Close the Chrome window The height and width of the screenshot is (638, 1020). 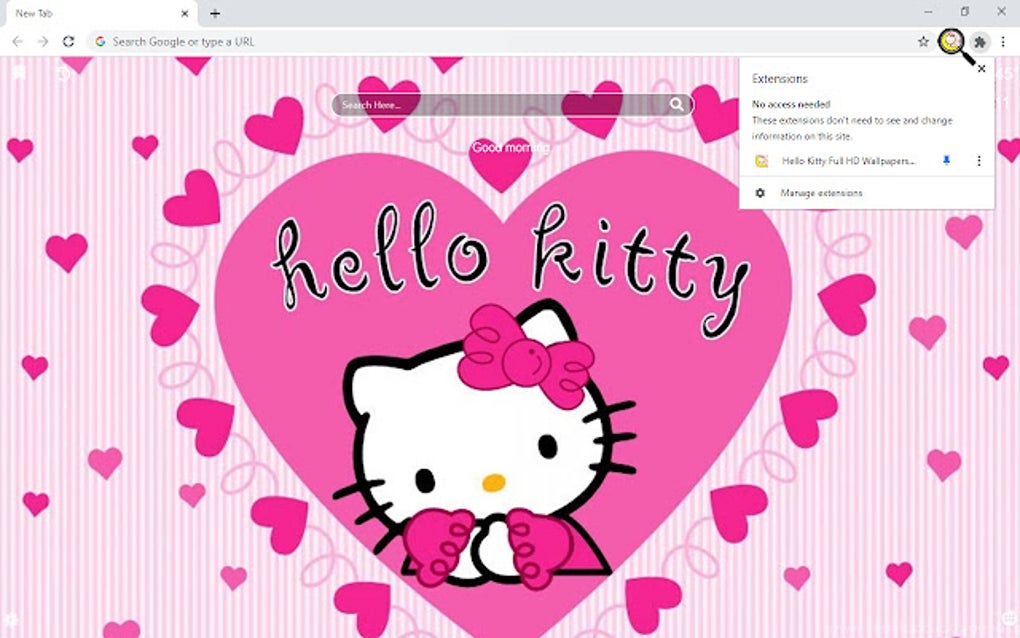pyautogui.click(x=1002, y=12)
